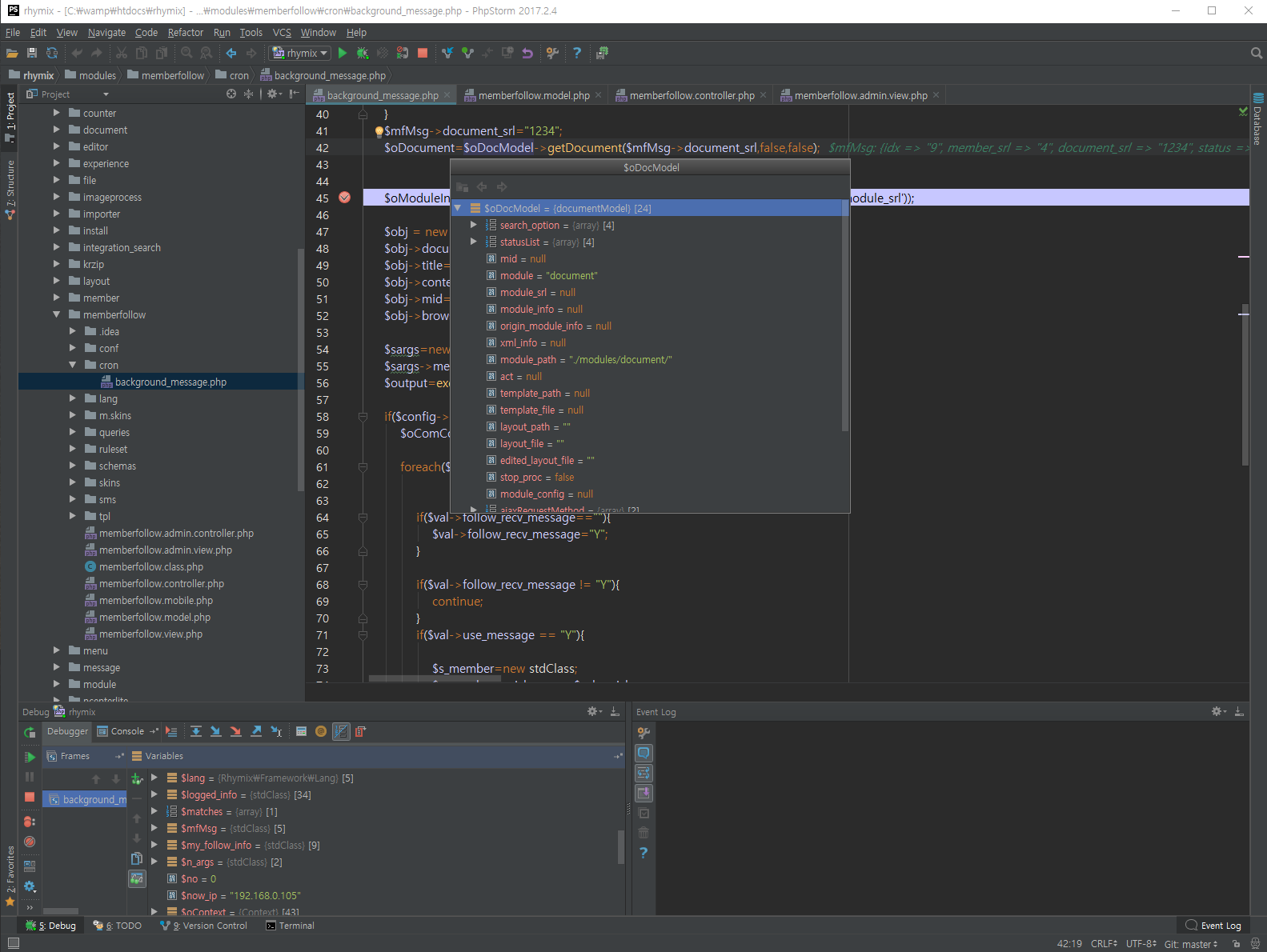Open the 6: TODO tool window

[x=118, y=926]
